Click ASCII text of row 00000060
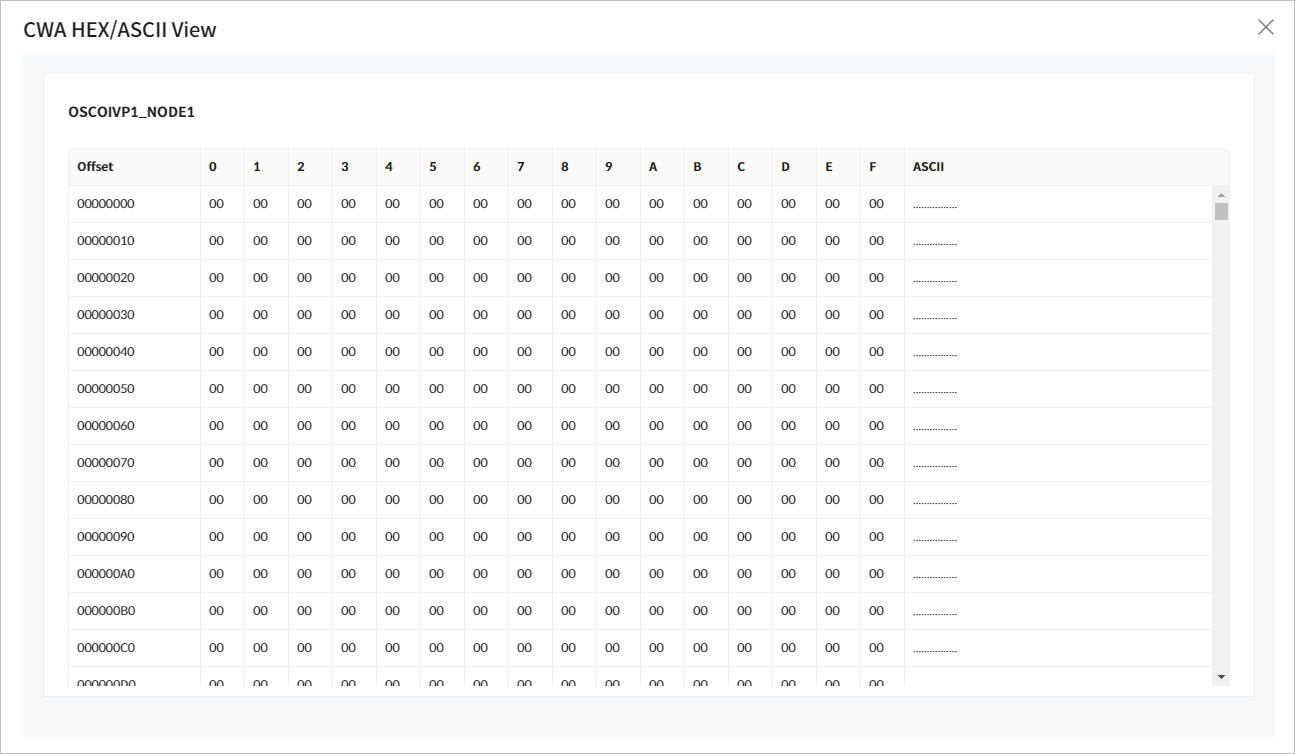Screen dimensions: 1295x754 click(935, 427)
